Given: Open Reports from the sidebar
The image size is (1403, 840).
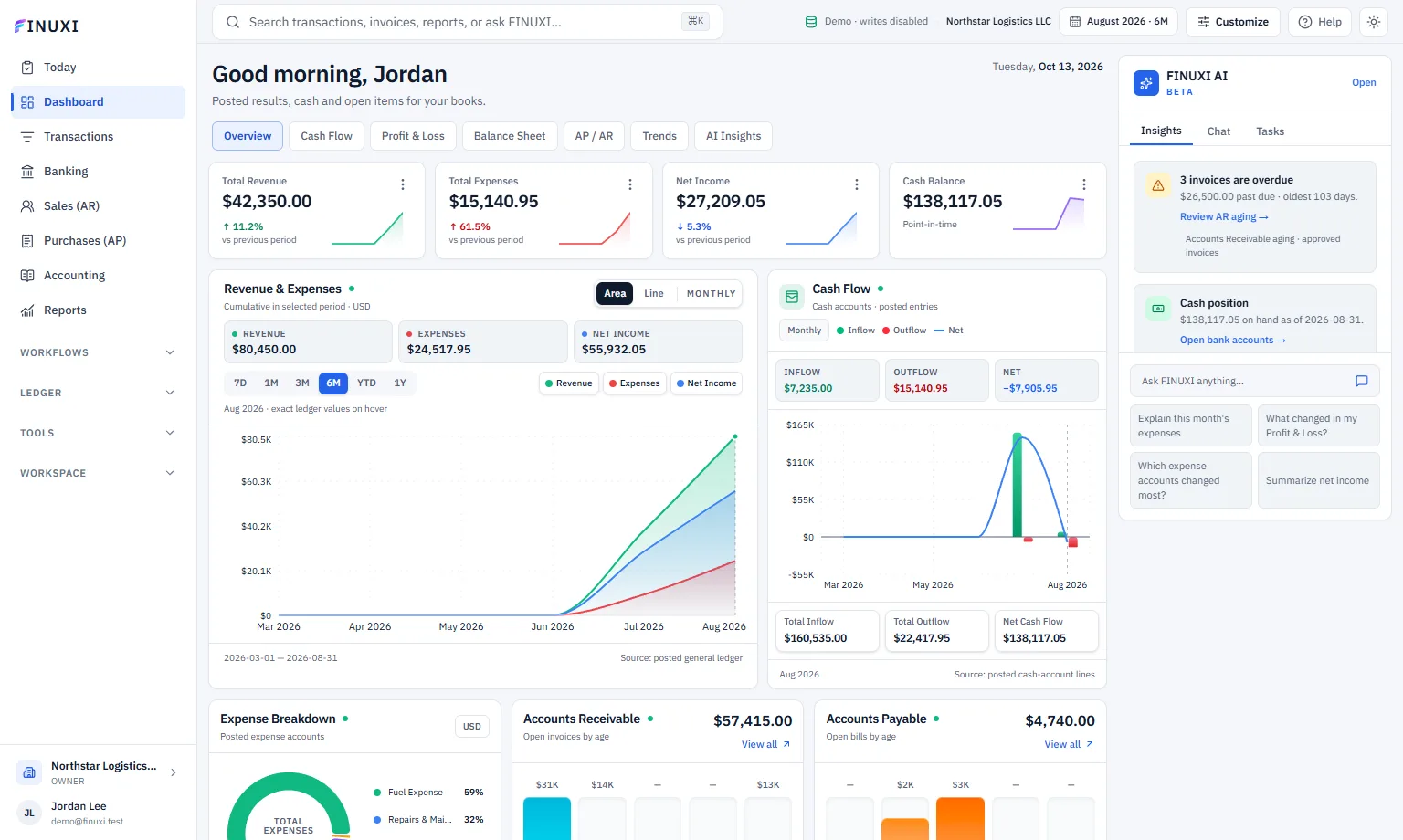Looking at the screenshot, I should pos(98,310).
